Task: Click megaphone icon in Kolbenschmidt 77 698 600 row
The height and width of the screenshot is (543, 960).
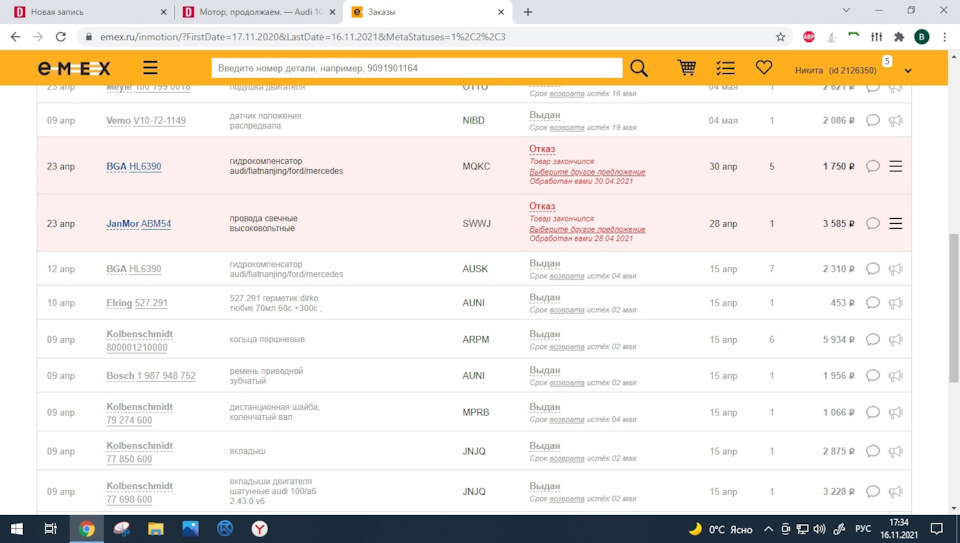Action: (x=896, y=492)
